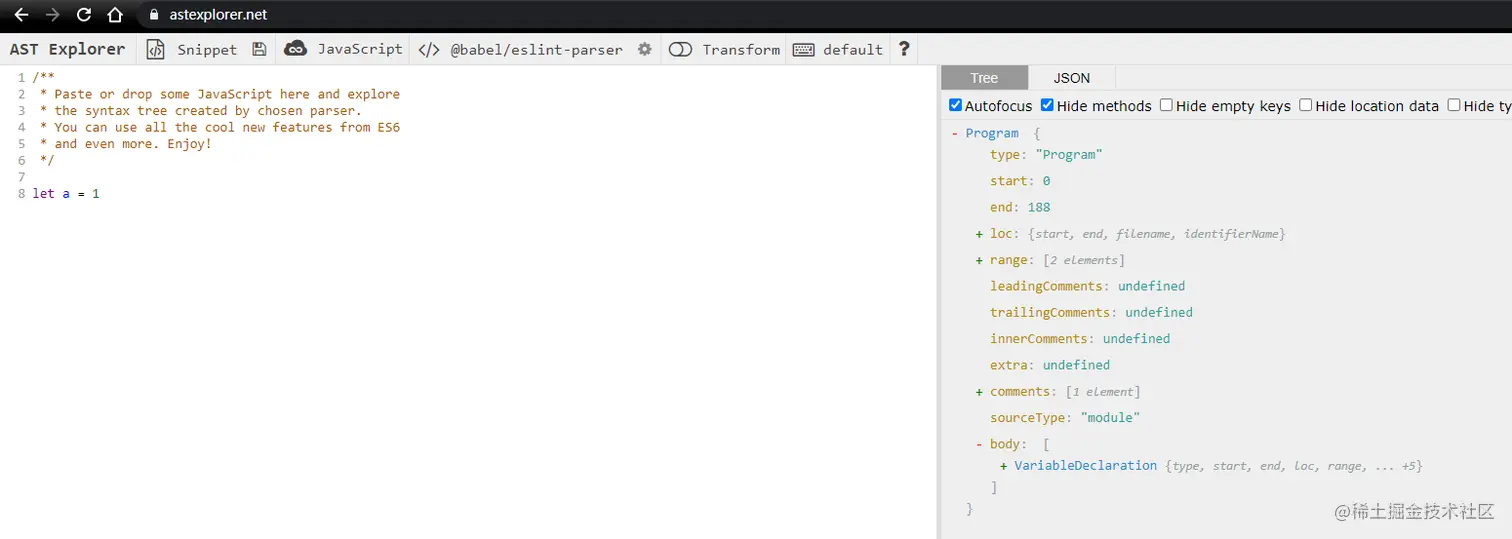Open the default keymap menu
This screenshot has height=539, width=1512.
pos(853,49)
